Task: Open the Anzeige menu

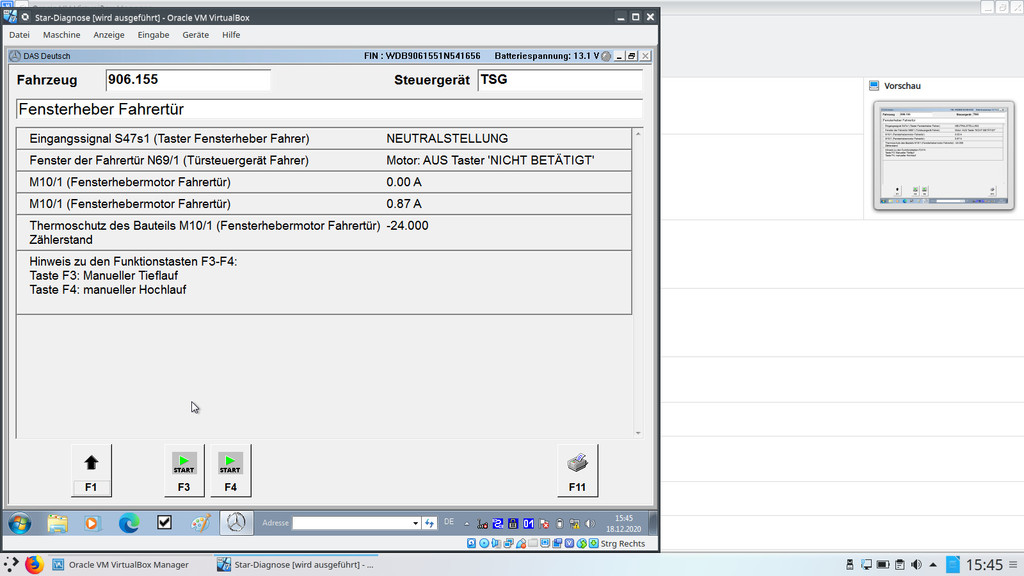Action: pyautogui.click(x=108, y=35)
